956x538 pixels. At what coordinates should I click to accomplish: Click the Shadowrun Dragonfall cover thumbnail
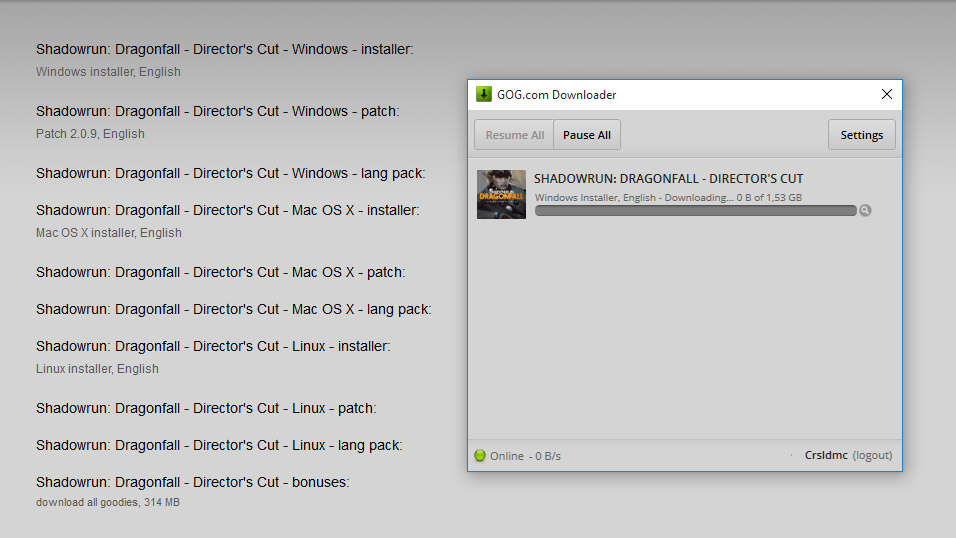click(501, 194)
